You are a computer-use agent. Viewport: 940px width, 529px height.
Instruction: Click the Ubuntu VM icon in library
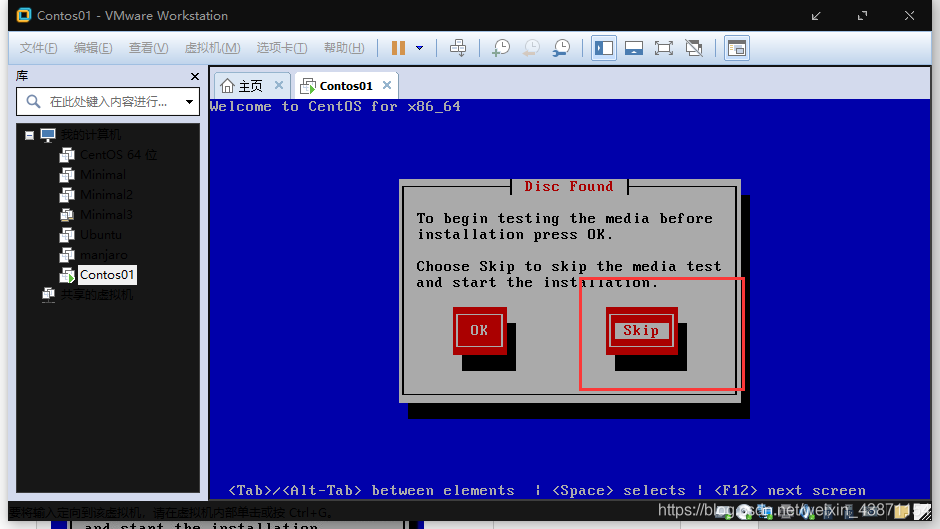[x=67, y=235]
